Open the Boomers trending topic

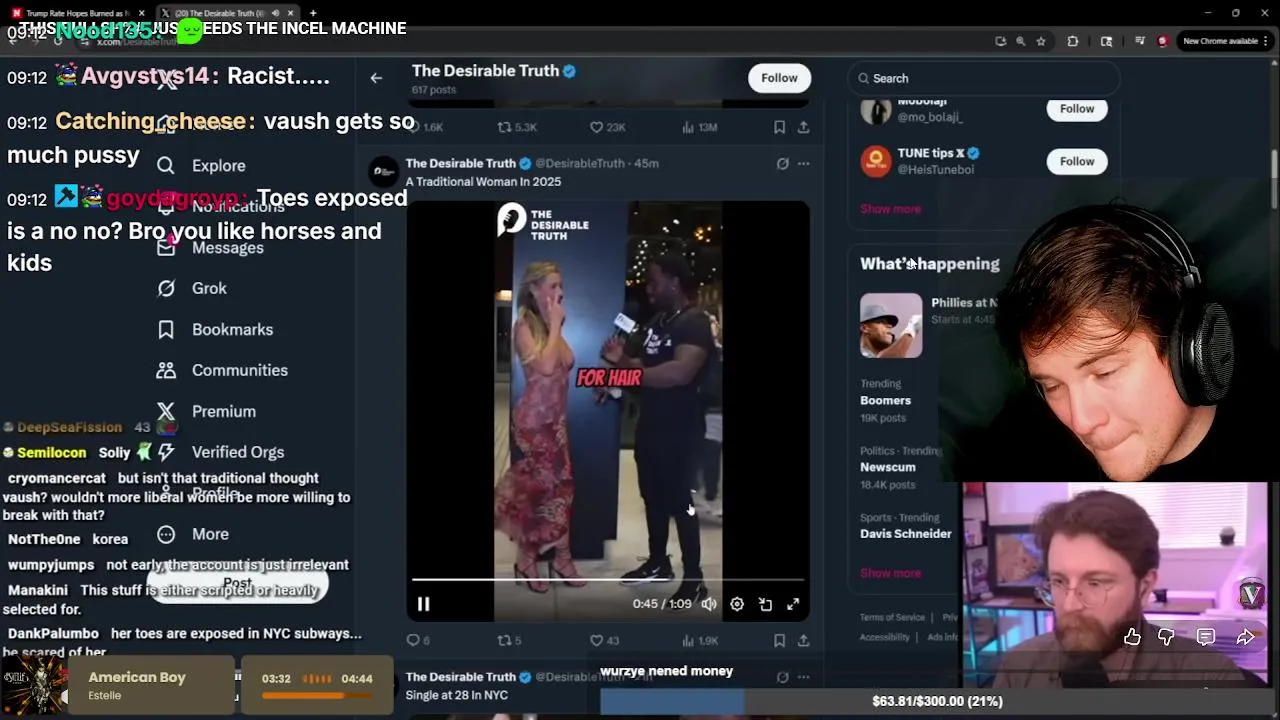pyautogui.click(x=885, y=400)
